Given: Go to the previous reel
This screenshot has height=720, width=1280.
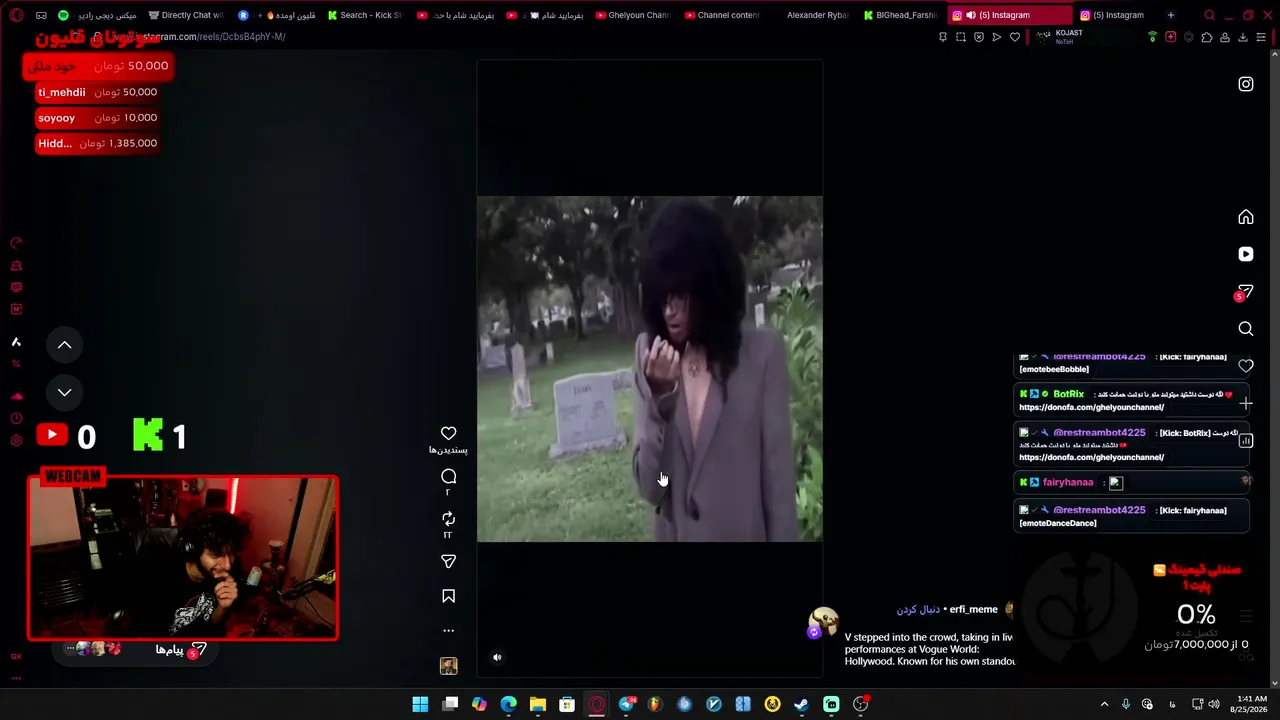Looking at the screenshot, I should click(x=64, y=345).
